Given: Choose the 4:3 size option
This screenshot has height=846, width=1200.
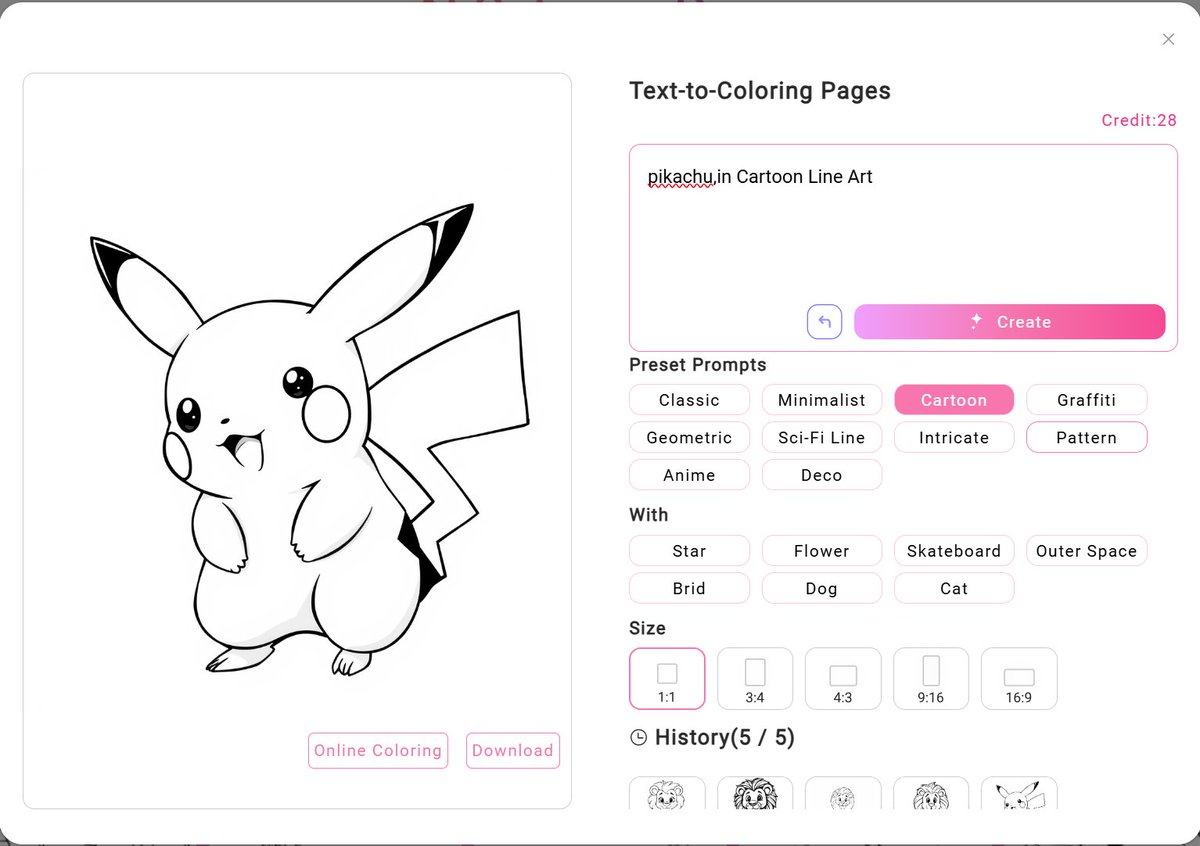Looking at the screenshot, I should (x=843, y=679).
